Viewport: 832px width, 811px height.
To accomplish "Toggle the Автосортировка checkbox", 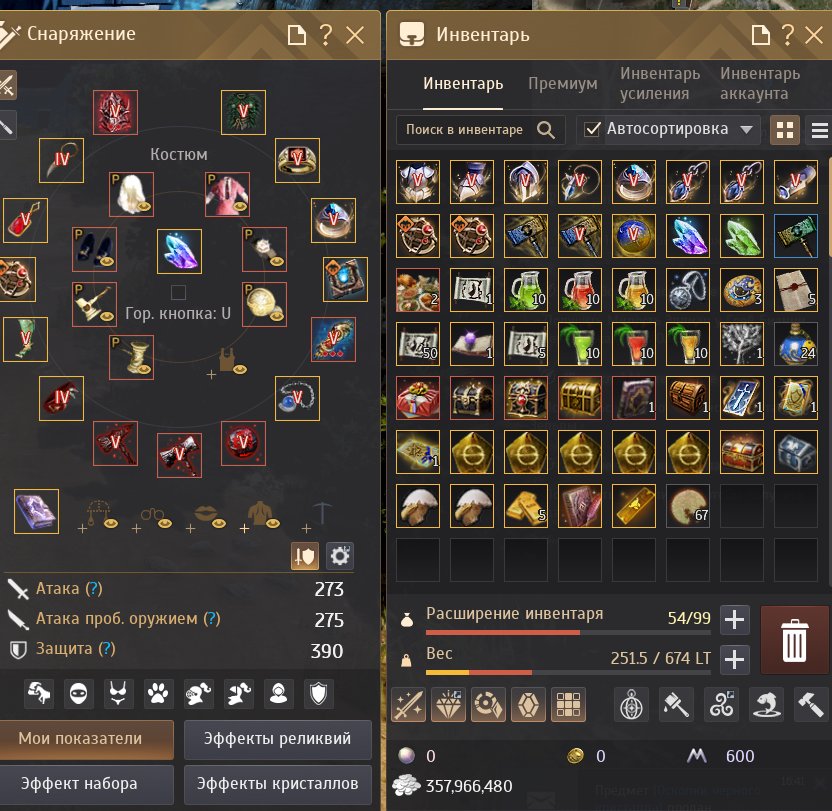I will coord(592,129).
